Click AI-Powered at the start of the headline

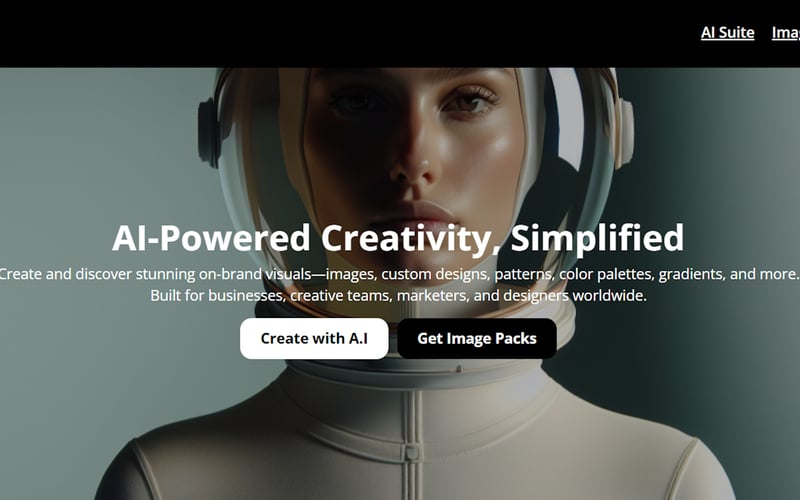(211, 238)
